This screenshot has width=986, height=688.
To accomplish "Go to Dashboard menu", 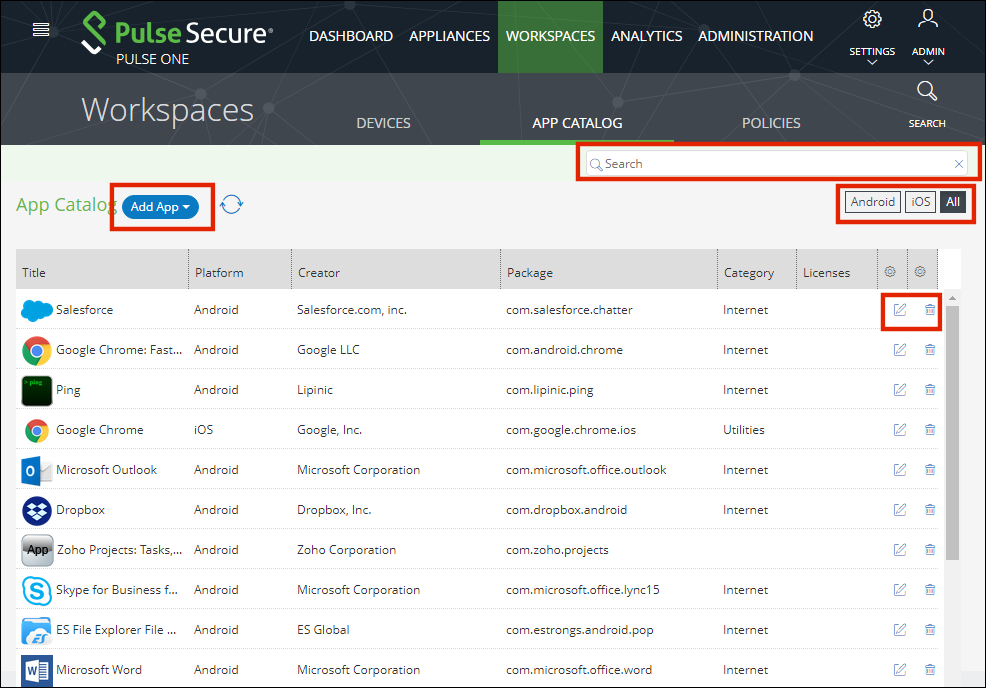I will point(351,36).
